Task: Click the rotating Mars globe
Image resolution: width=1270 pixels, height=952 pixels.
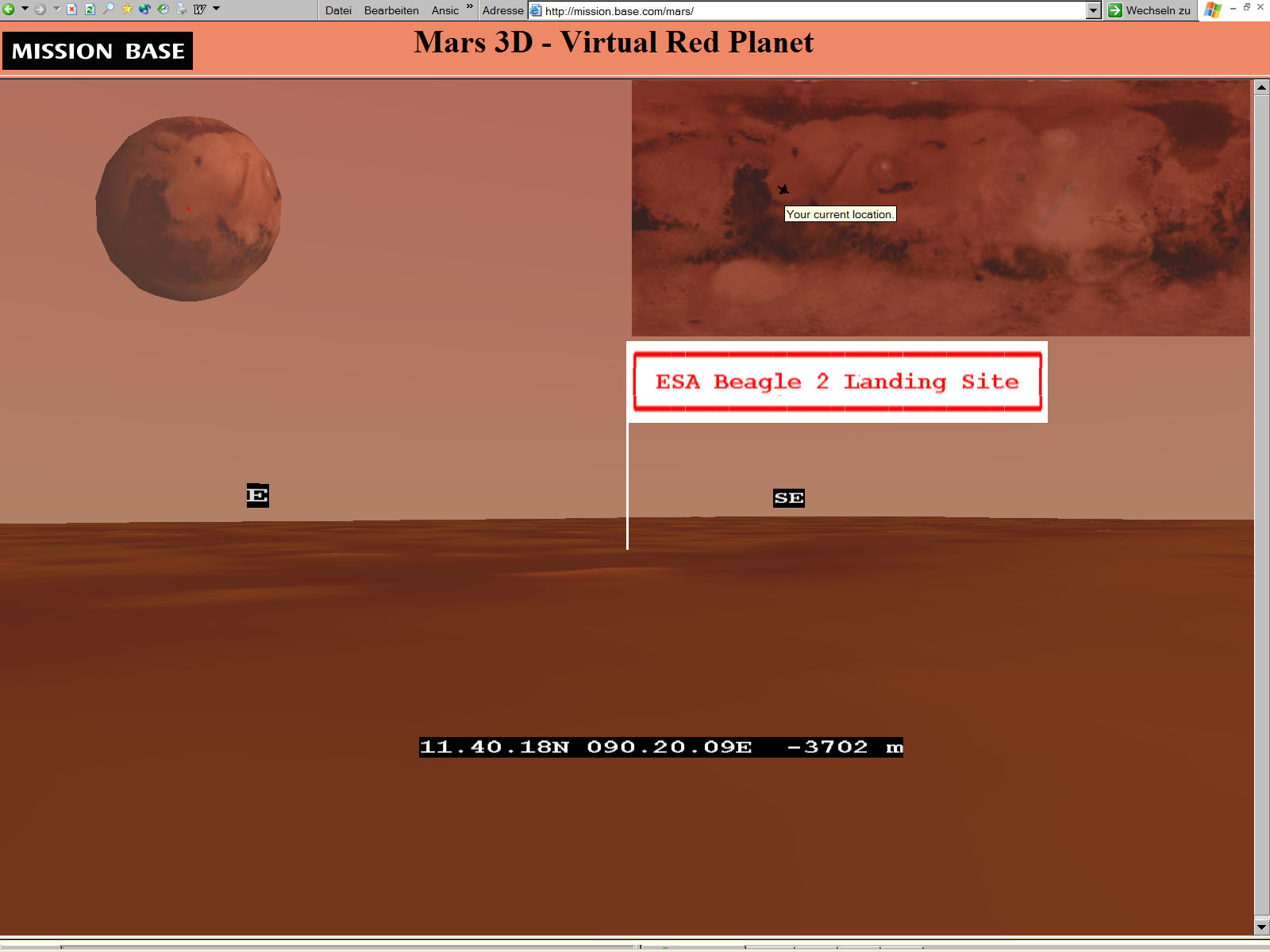Action: (189, 209)
